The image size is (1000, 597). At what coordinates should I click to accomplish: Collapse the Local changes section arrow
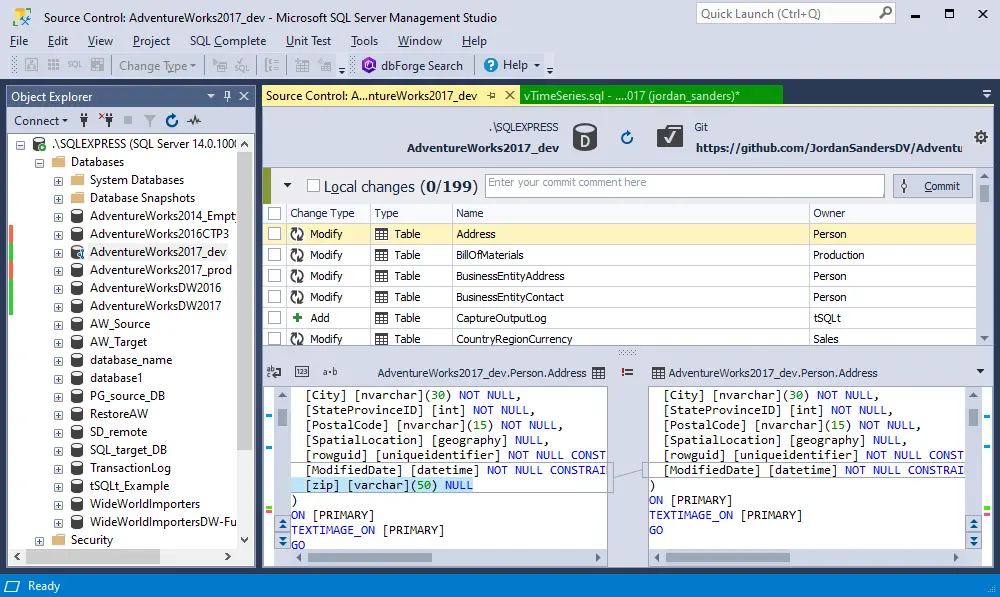(288, 186)
